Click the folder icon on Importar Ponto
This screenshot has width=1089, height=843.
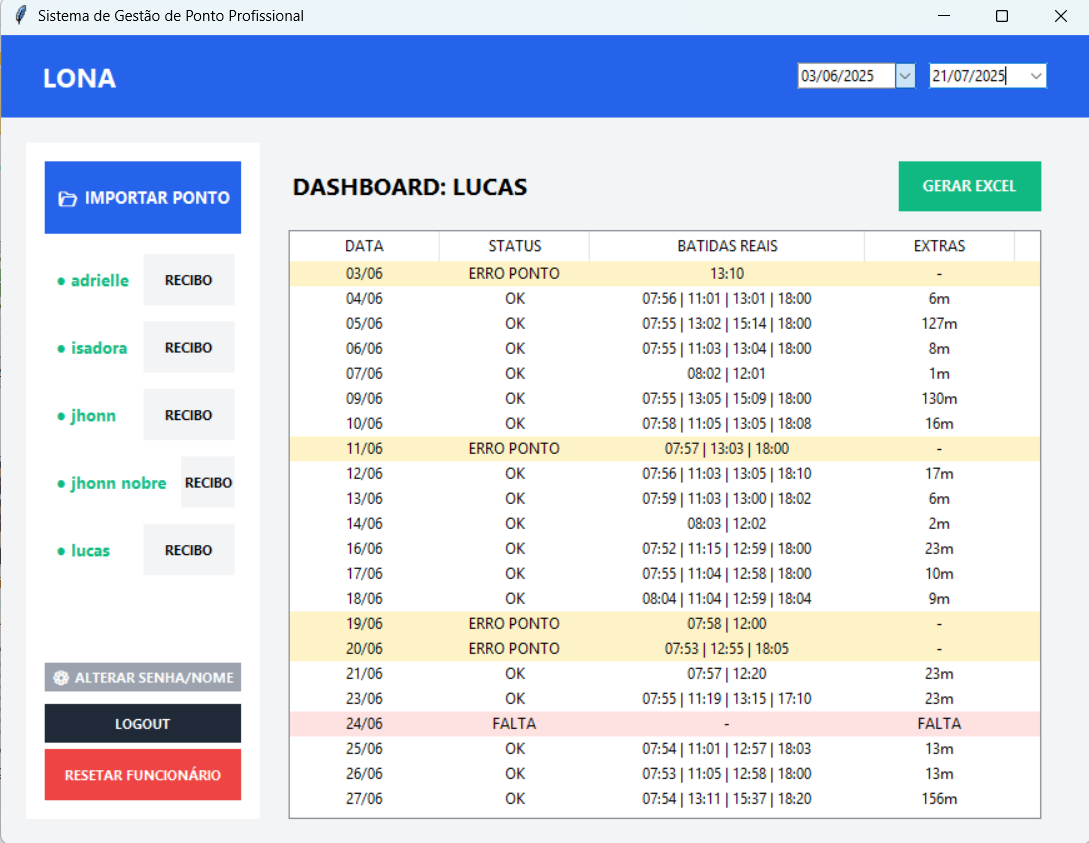coord(67,199)
